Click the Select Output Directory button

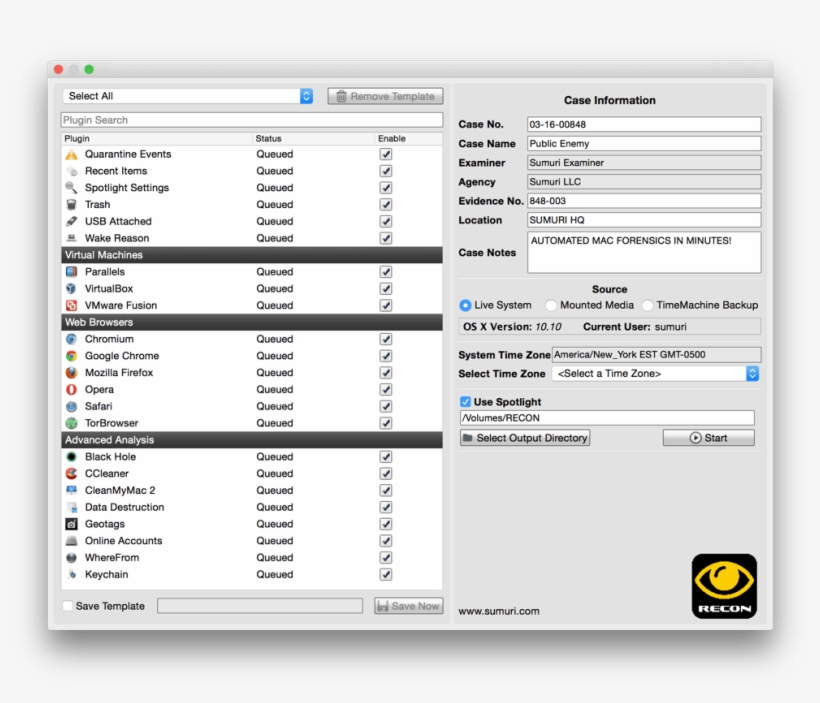pyautogui.click(x=525, y=438)
